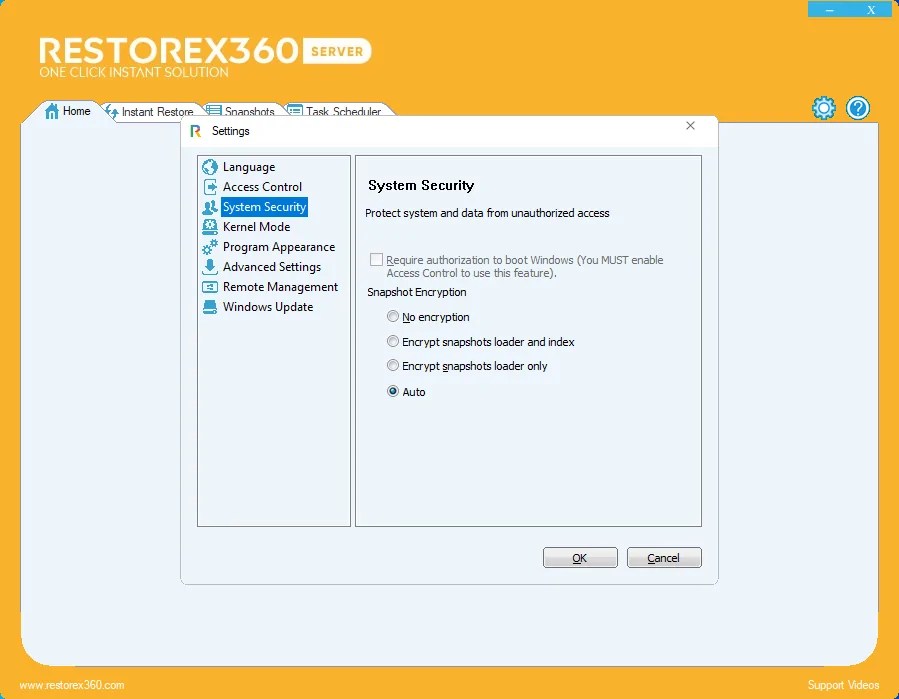Click the Home house icon
Image resolution: width=899 pixels, height=699 pixels.
point(52,111)
